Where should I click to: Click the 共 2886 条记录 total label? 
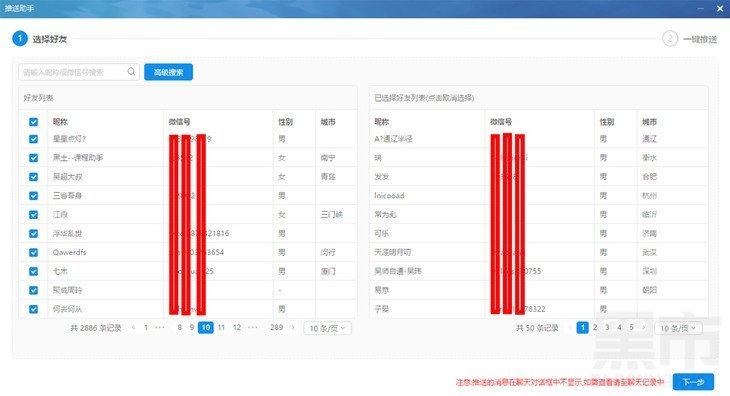(x=96, y=328)
